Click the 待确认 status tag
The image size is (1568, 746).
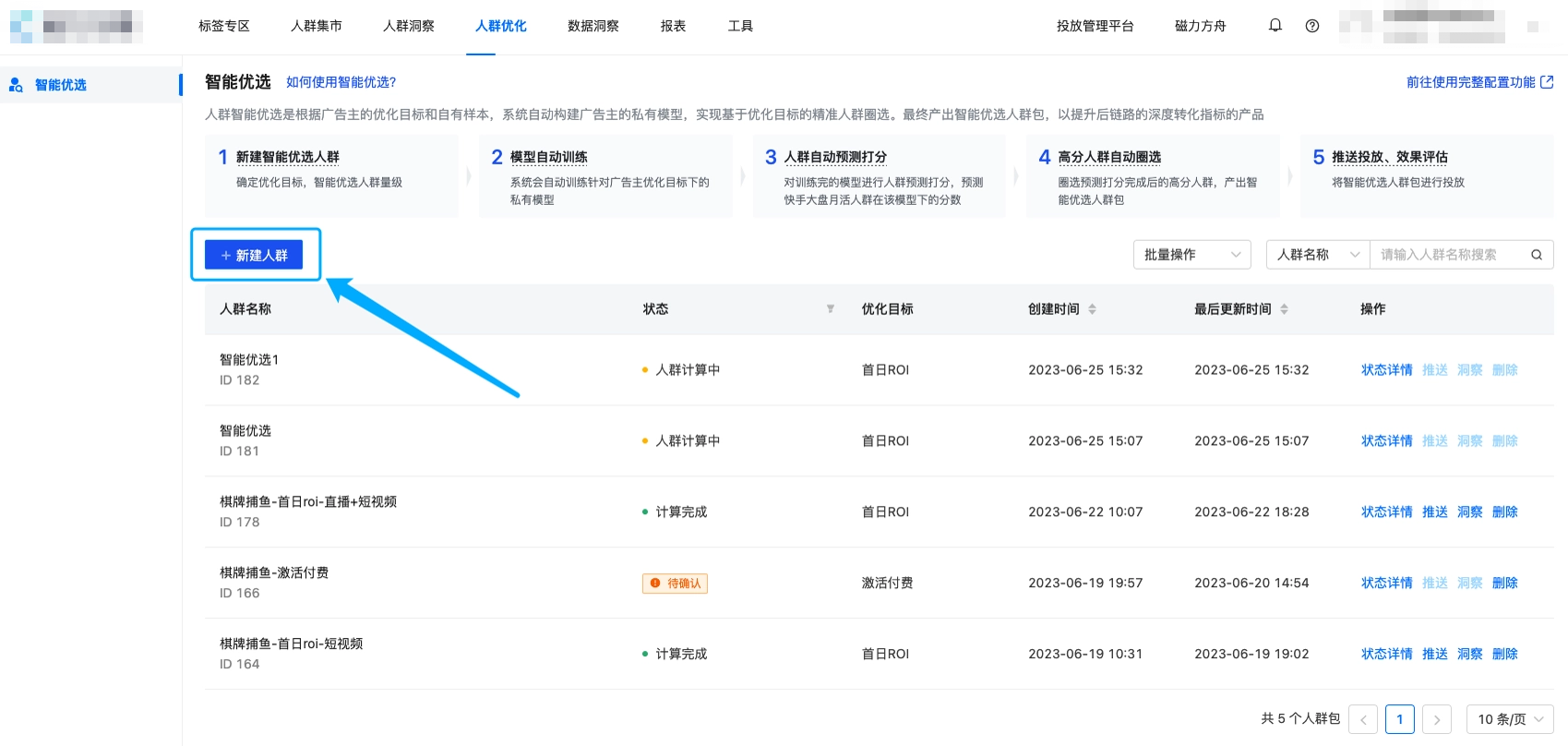[675, 584]
